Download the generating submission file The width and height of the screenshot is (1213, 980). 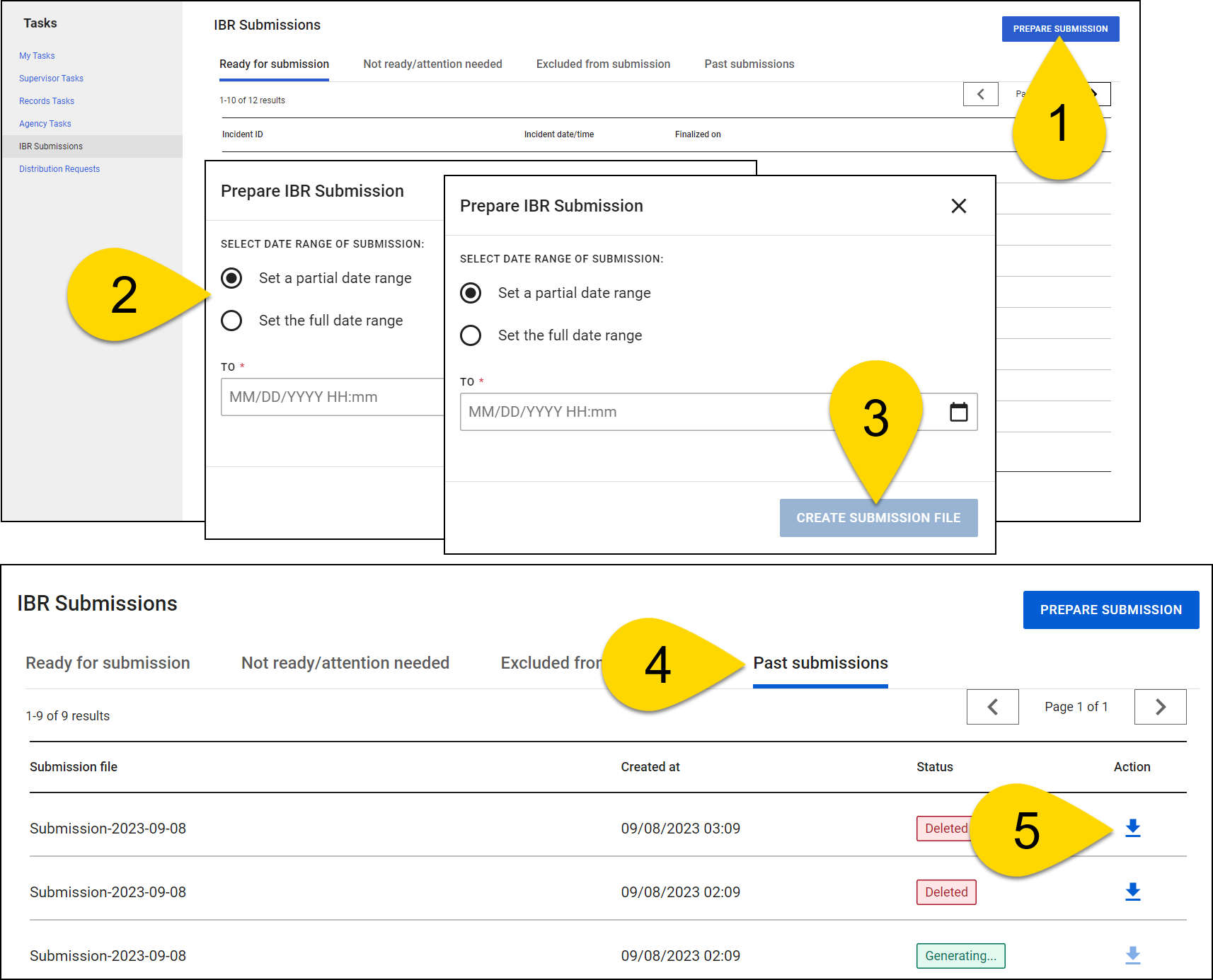1132,955
